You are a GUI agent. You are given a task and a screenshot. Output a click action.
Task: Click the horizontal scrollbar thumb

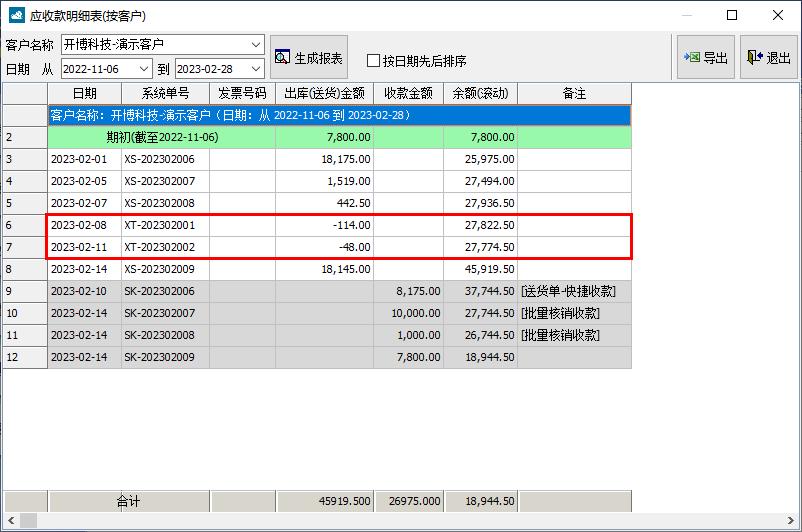pos(28,521)
